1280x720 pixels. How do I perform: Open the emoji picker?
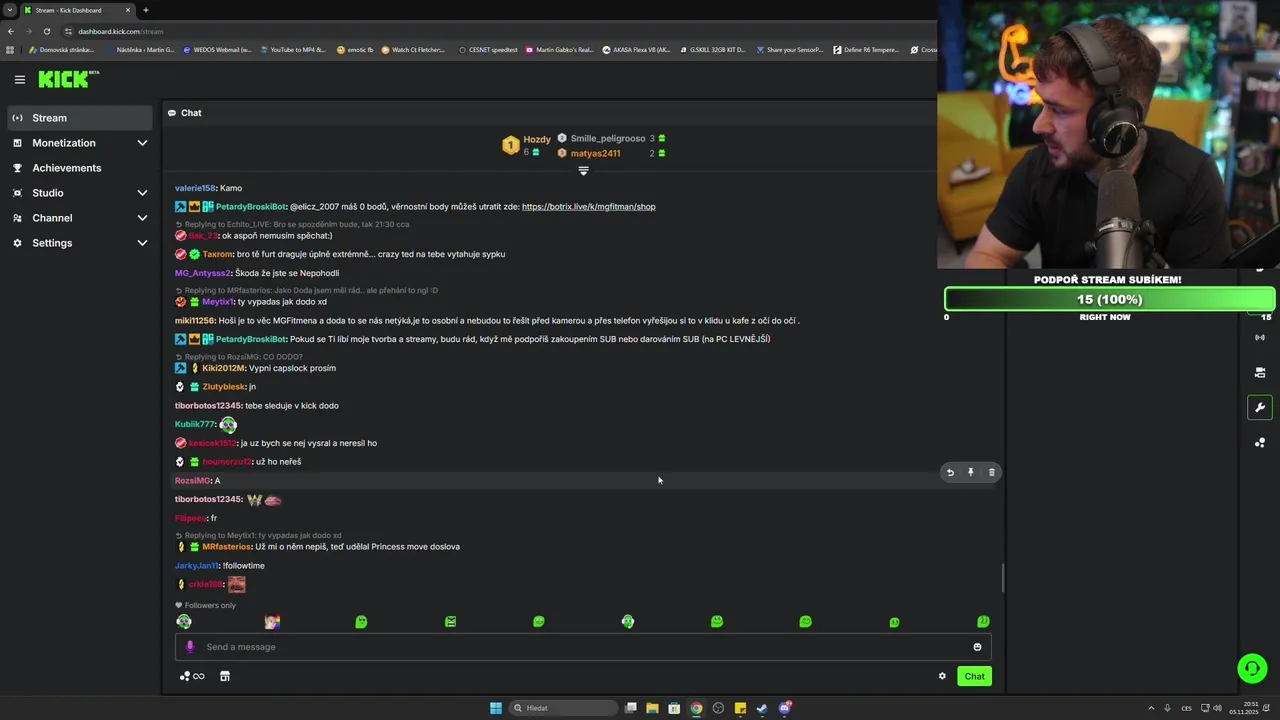click(x=977, y=647)
